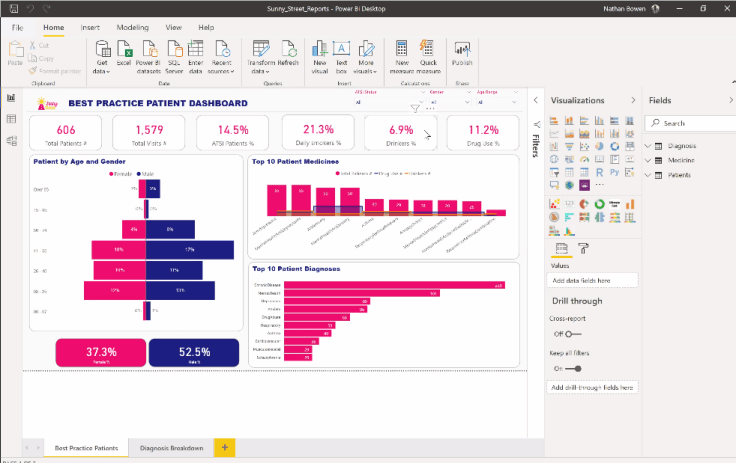The height and width of the screenshot is (463, 736).
Task: Insert a New visual
Action: (x=320, y=55)
